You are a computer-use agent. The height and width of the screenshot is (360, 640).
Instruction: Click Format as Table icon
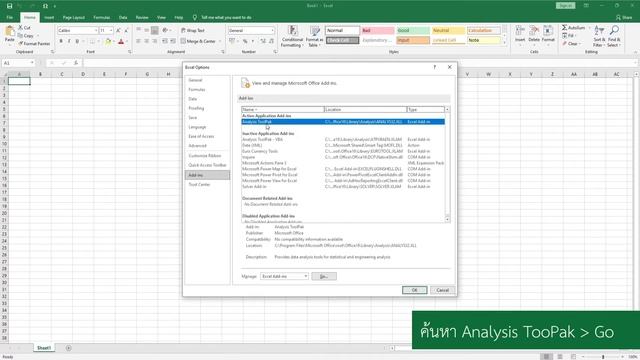(x=314, y=31)
